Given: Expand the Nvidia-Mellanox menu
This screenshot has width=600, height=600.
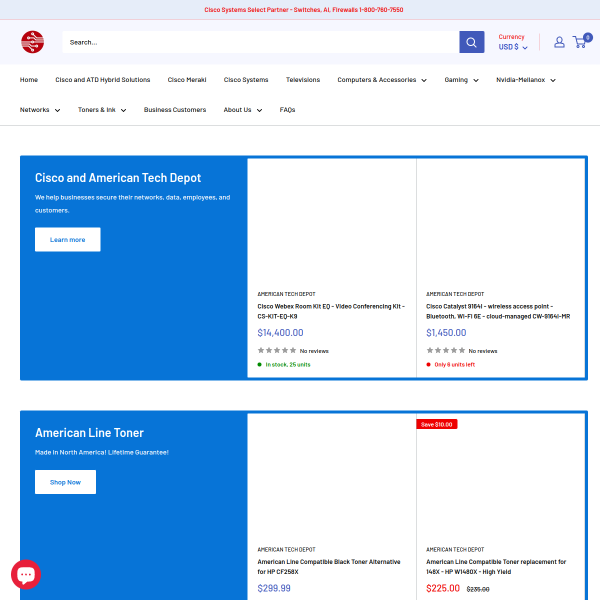Looking at the screenshot, I should click(x=525, y=80).
